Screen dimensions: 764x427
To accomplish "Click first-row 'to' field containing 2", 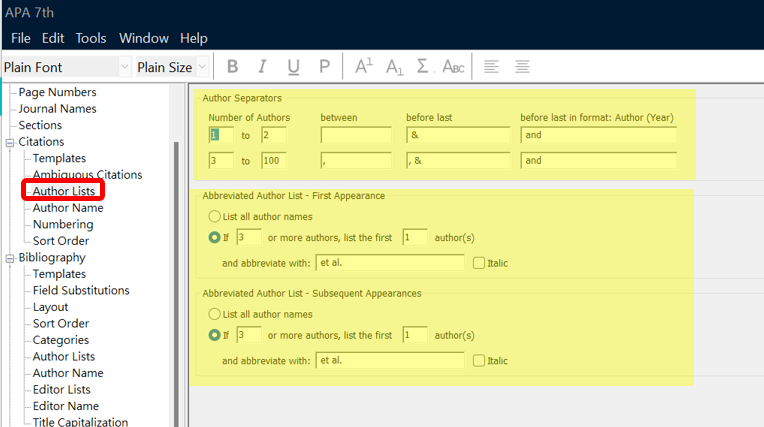I will [274, 135].
